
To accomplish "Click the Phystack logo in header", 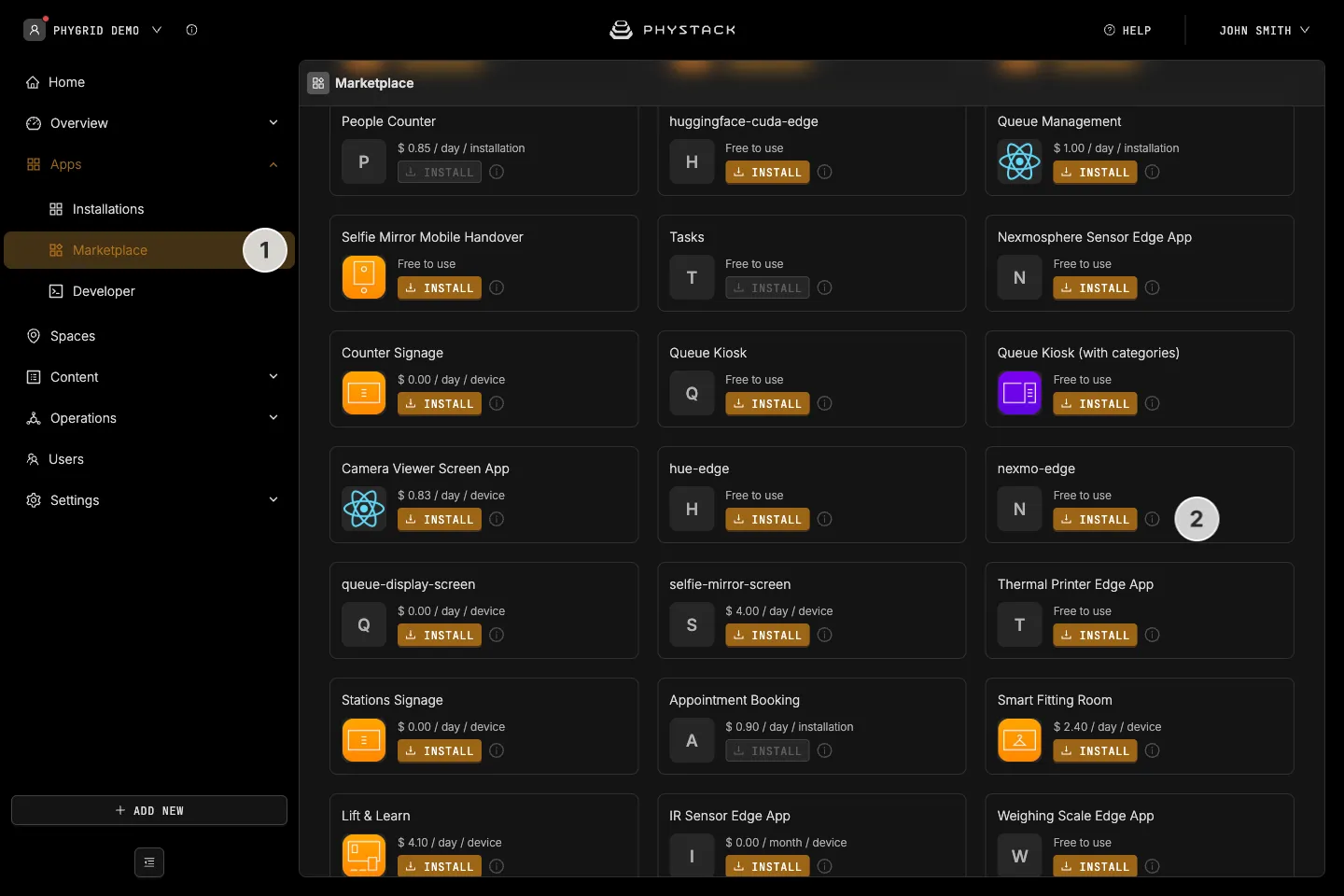I will (672, 30).
